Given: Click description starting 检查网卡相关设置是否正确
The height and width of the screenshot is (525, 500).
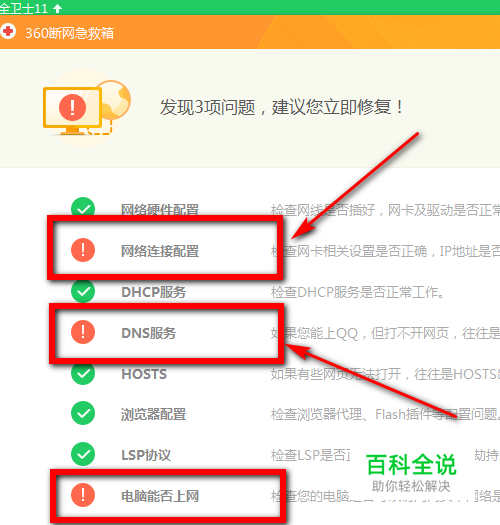Looking at the screenshot, I should (x=385, y=251).
